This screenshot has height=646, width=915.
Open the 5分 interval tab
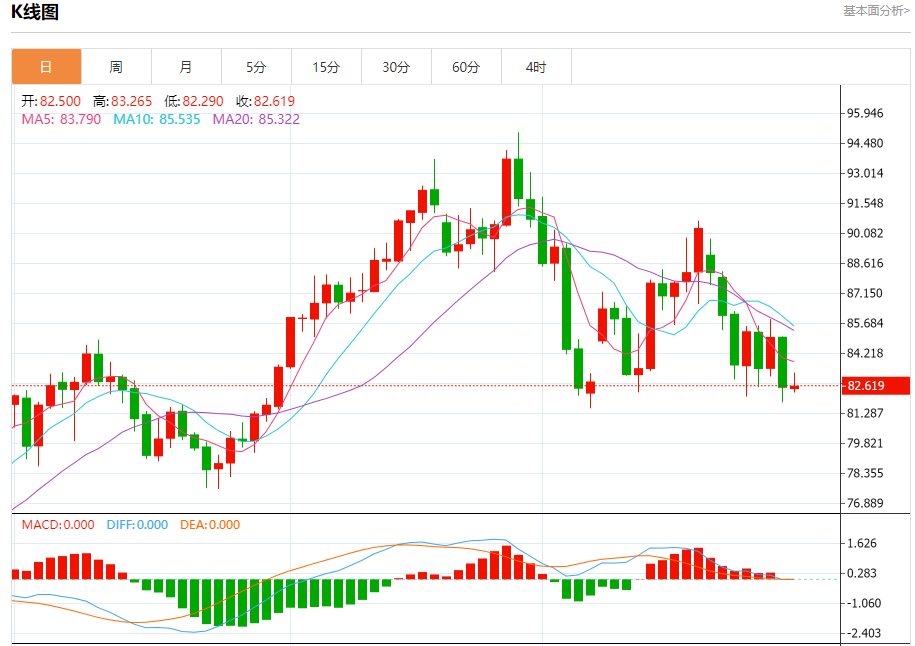[256, 67]
